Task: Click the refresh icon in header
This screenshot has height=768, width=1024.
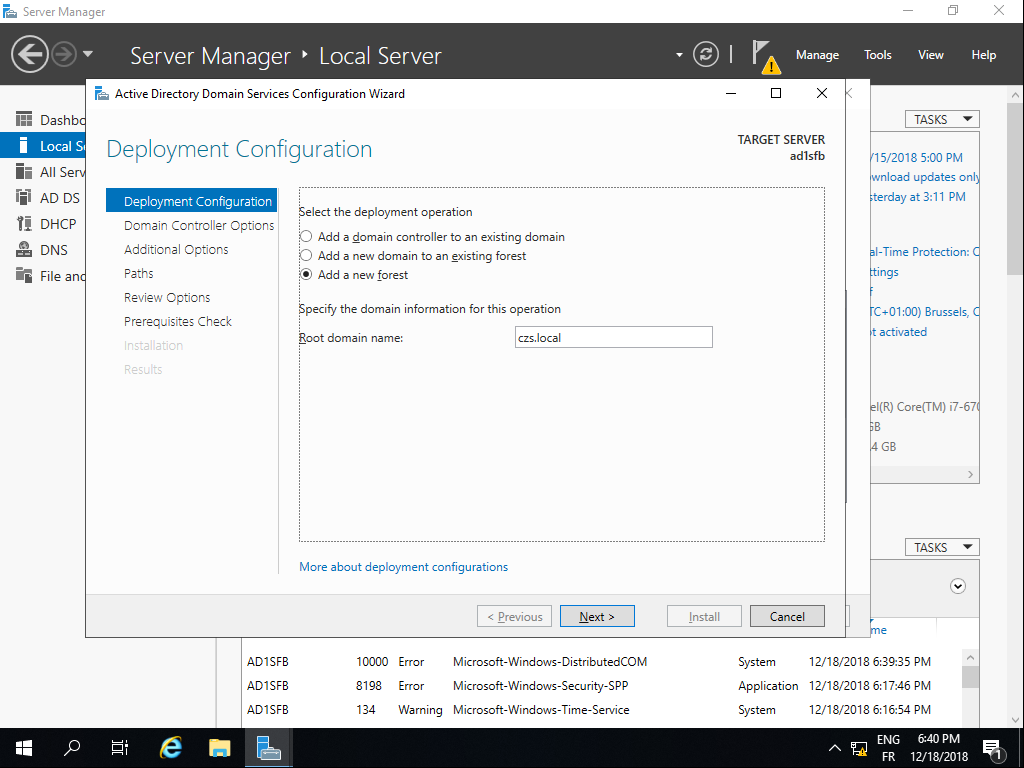Action: click(706, 54)
